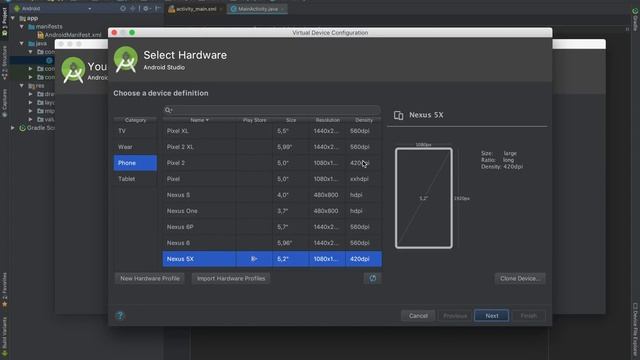Choose the Nexus S device row
Image resolution: width=640 pixels, height=360 pixels.
(272, 195)
